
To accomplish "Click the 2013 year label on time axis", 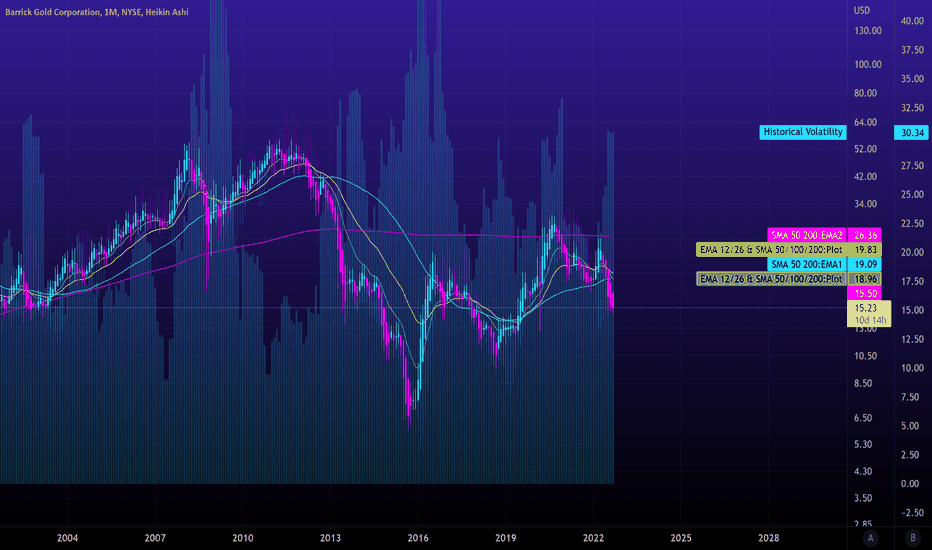I will (x=330, y=538).
